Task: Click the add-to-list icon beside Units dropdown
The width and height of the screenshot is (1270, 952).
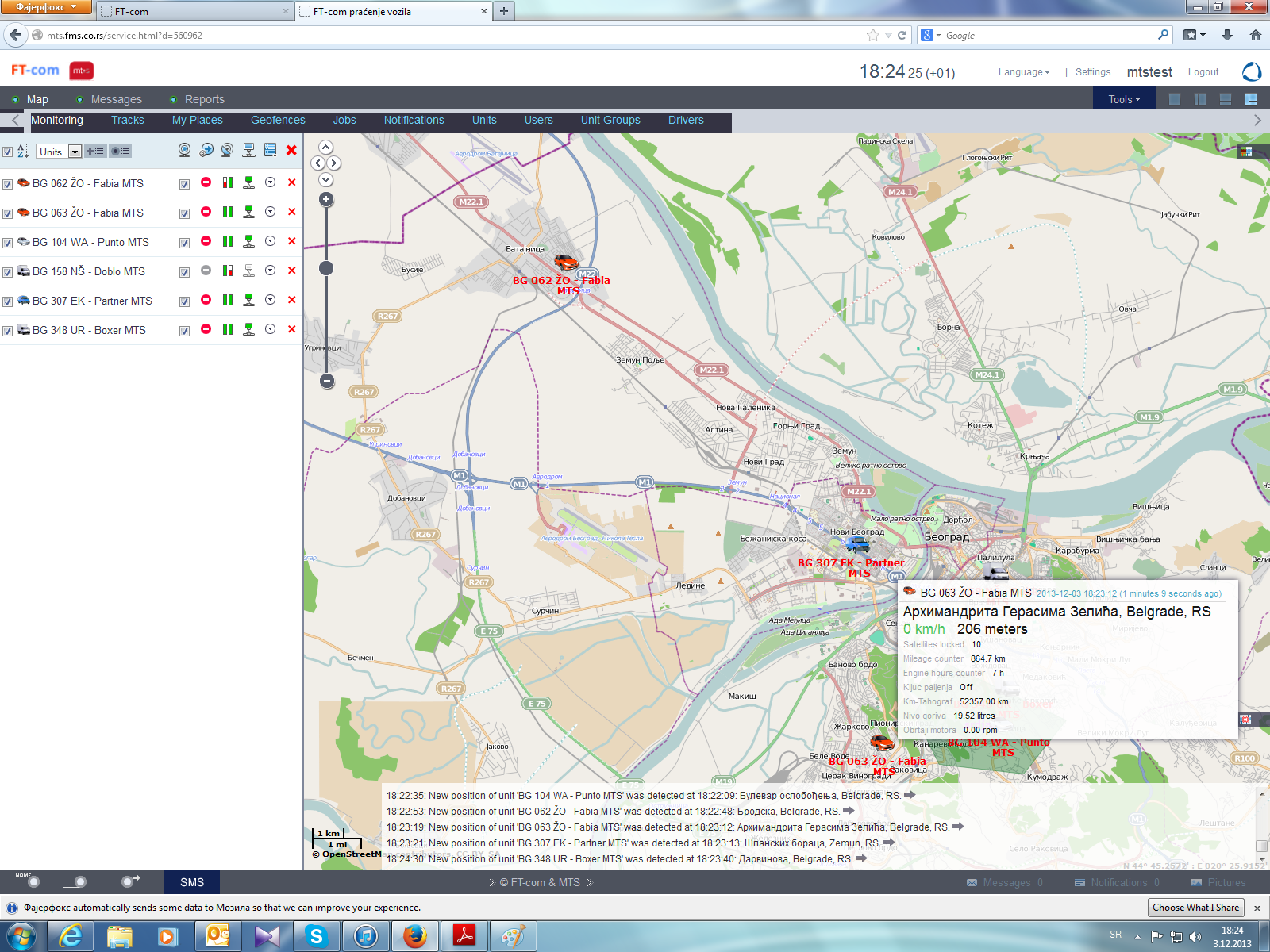Action: (95, 152)
